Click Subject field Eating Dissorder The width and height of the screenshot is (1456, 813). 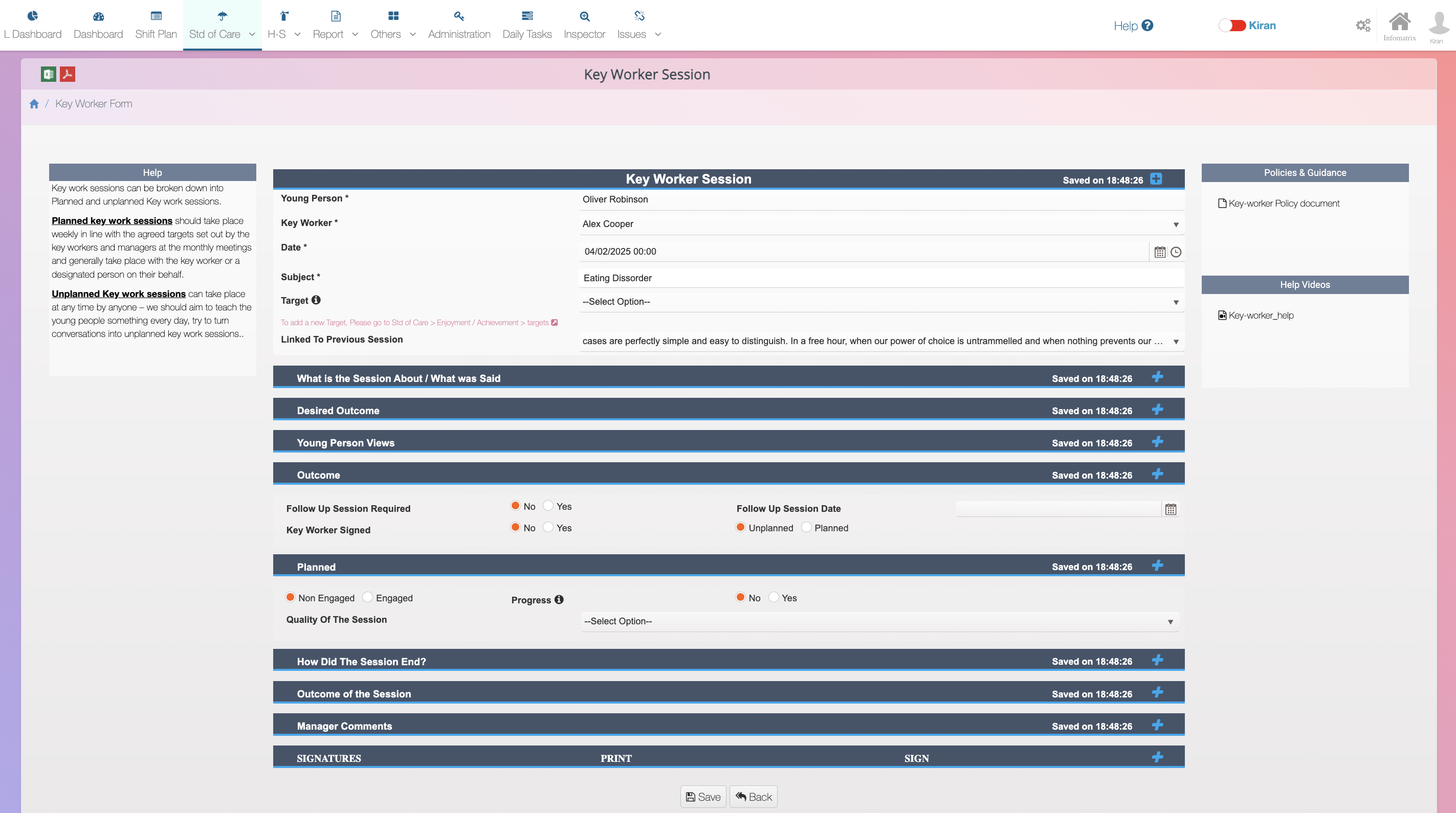coord(881,278)
